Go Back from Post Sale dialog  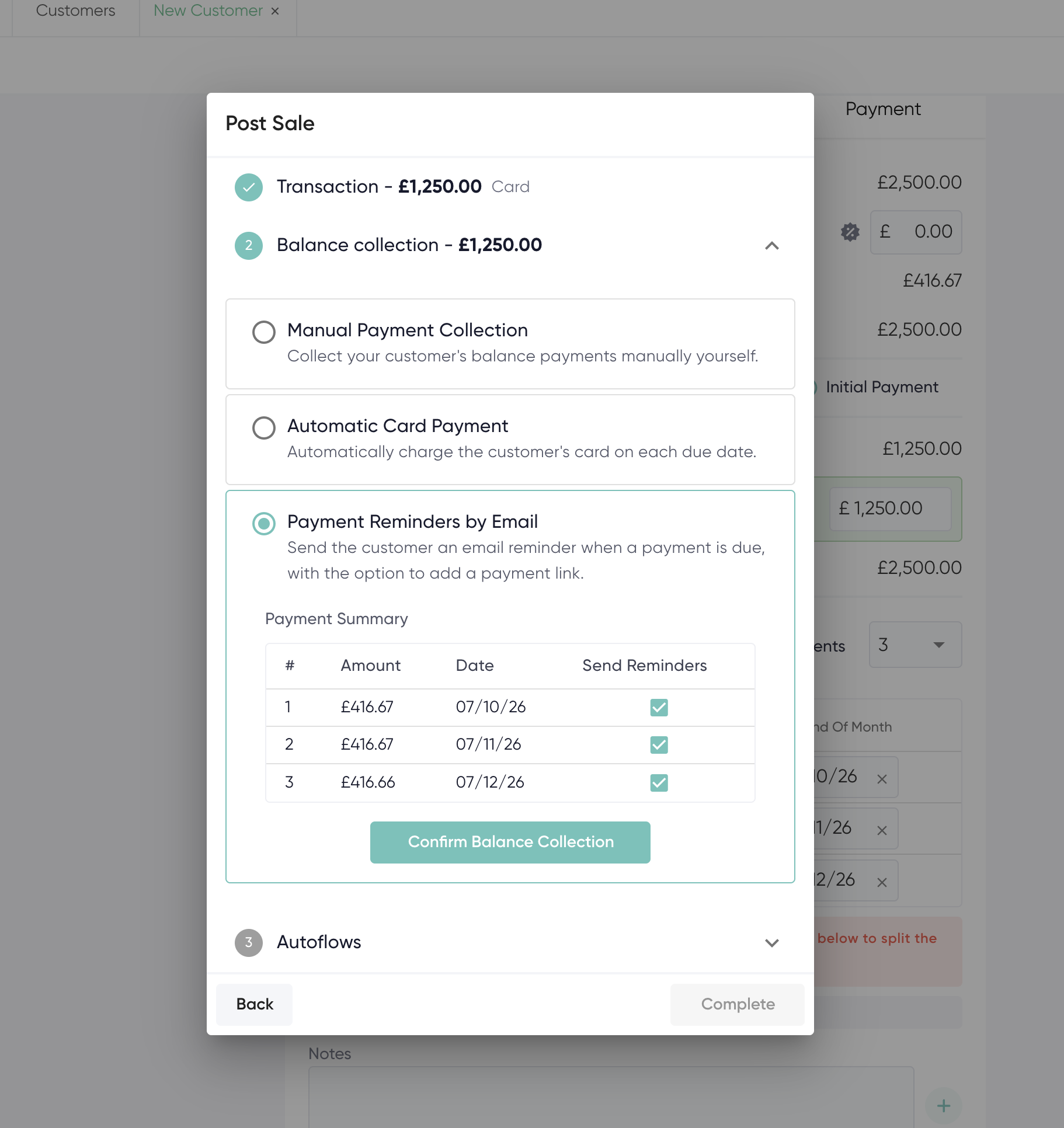pos(255,1004)
